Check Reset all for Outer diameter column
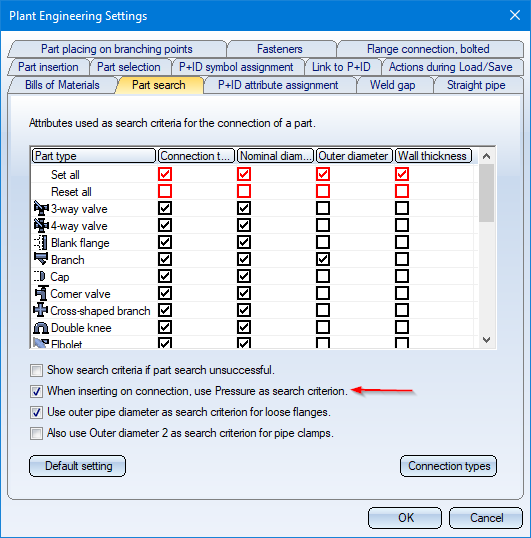This screenshot has width=531, height=538. [323, 191]
